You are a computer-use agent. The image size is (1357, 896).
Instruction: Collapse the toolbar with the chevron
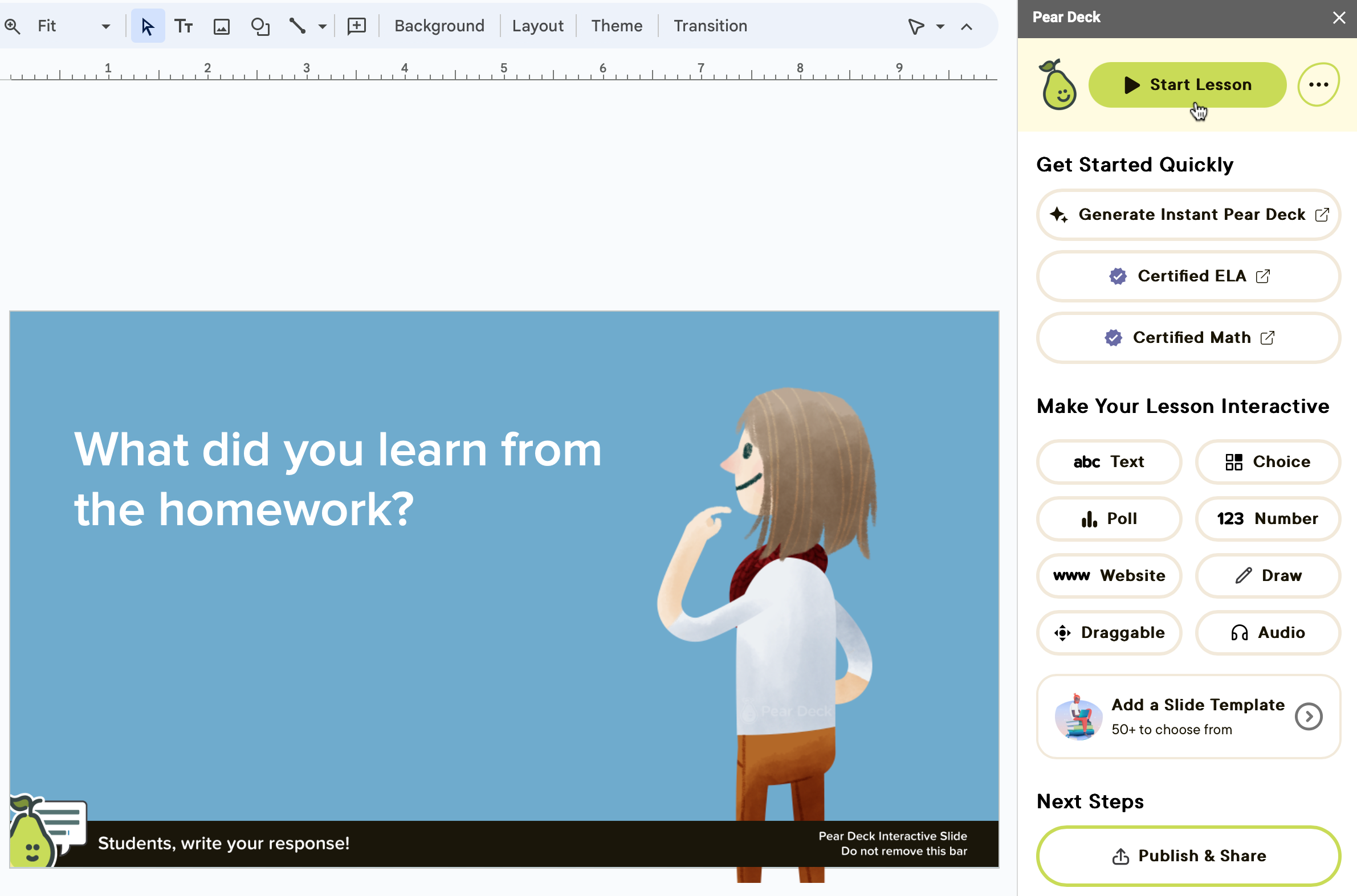(967, 26)
